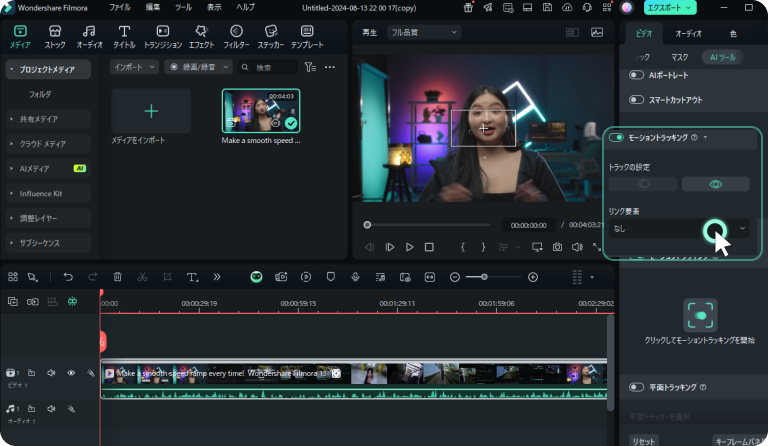The image size is (768, 446).
Task: Open the タイトル (Titles) tool
Action: [124, 37]
